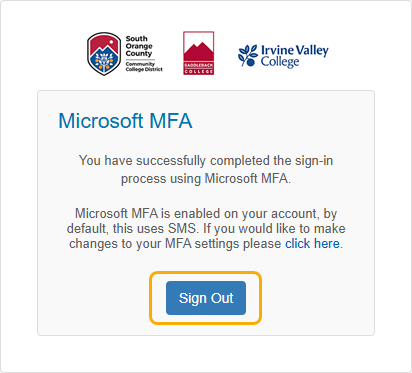Screen dimensions: 412x373
Task: Open the 'click here' MFA settings link
Action: click(x=312, y=244)
